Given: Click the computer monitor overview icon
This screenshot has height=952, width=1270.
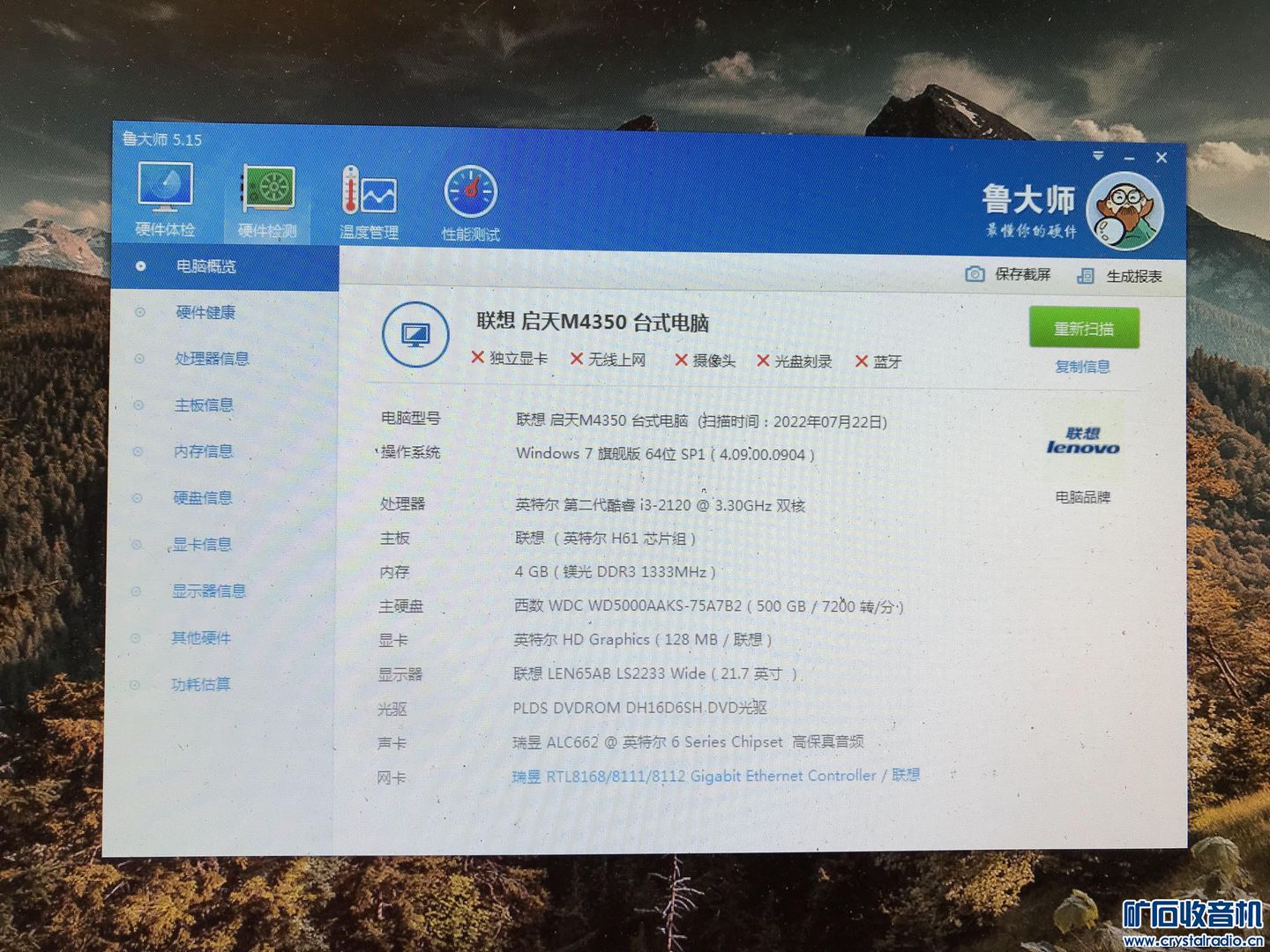Looking at the screenshot, I should [415, 335].
